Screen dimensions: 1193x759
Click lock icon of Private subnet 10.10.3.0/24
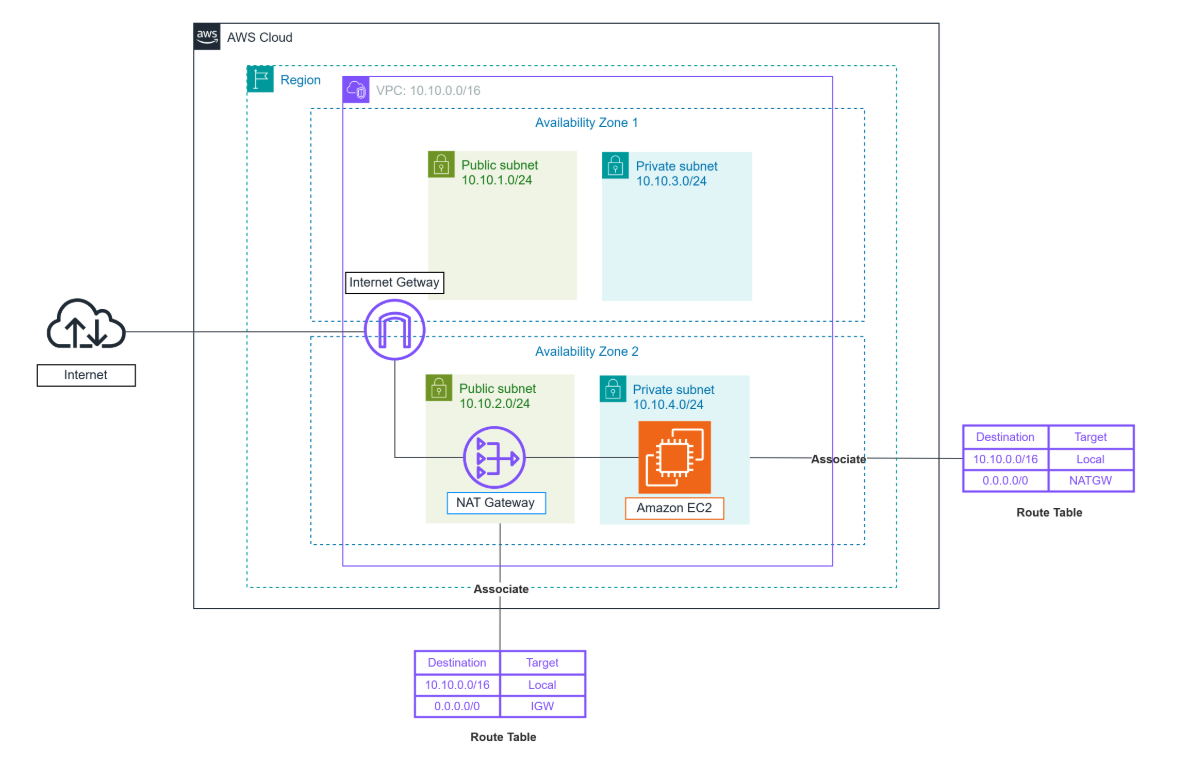[x=615, y=165]
